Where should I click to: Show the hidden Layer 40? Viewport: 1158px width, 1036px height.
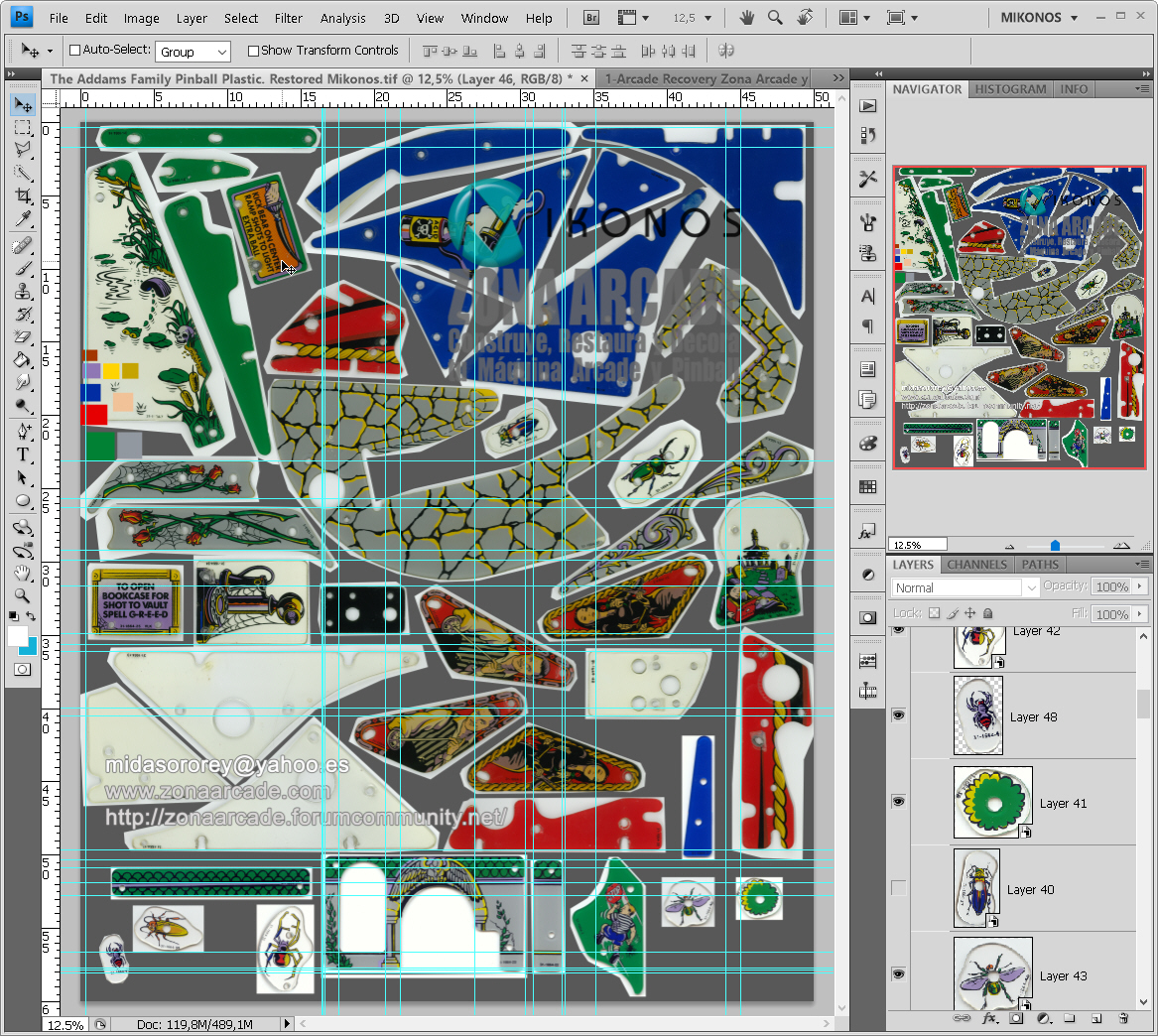tap(899, 889)
